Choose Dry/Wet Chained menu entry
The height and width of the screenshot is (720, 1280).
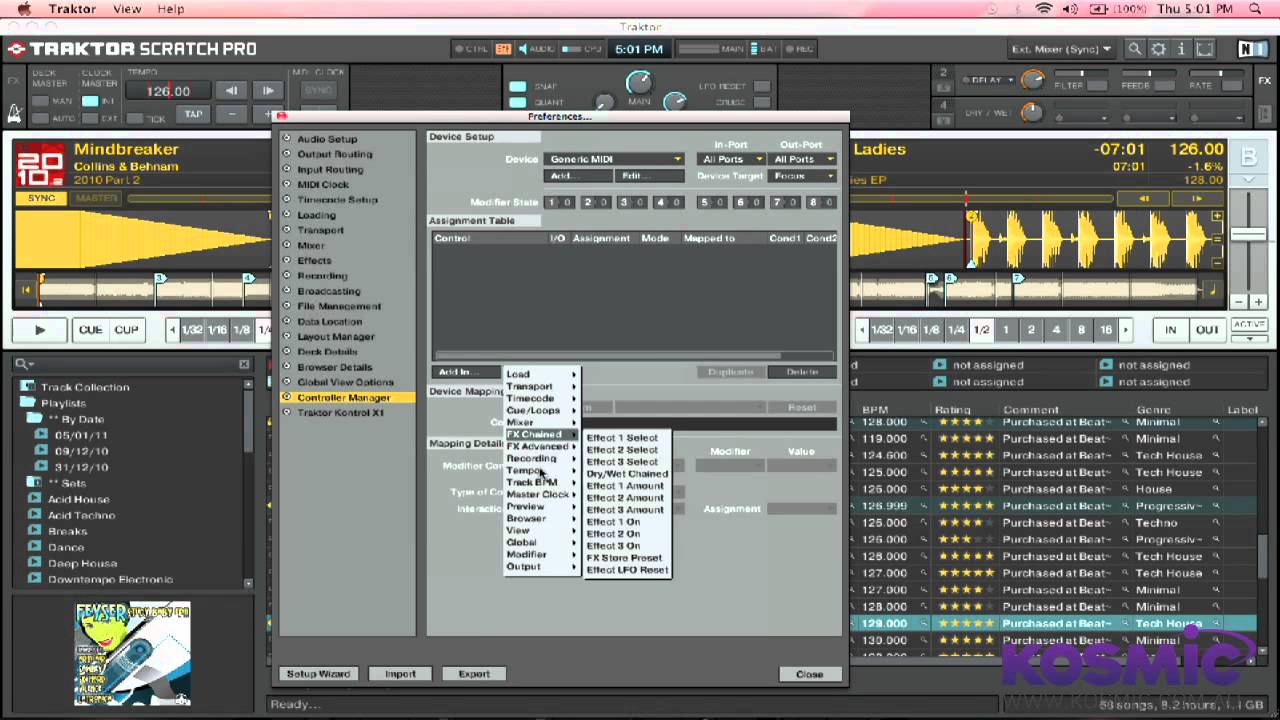coord(627,474)
